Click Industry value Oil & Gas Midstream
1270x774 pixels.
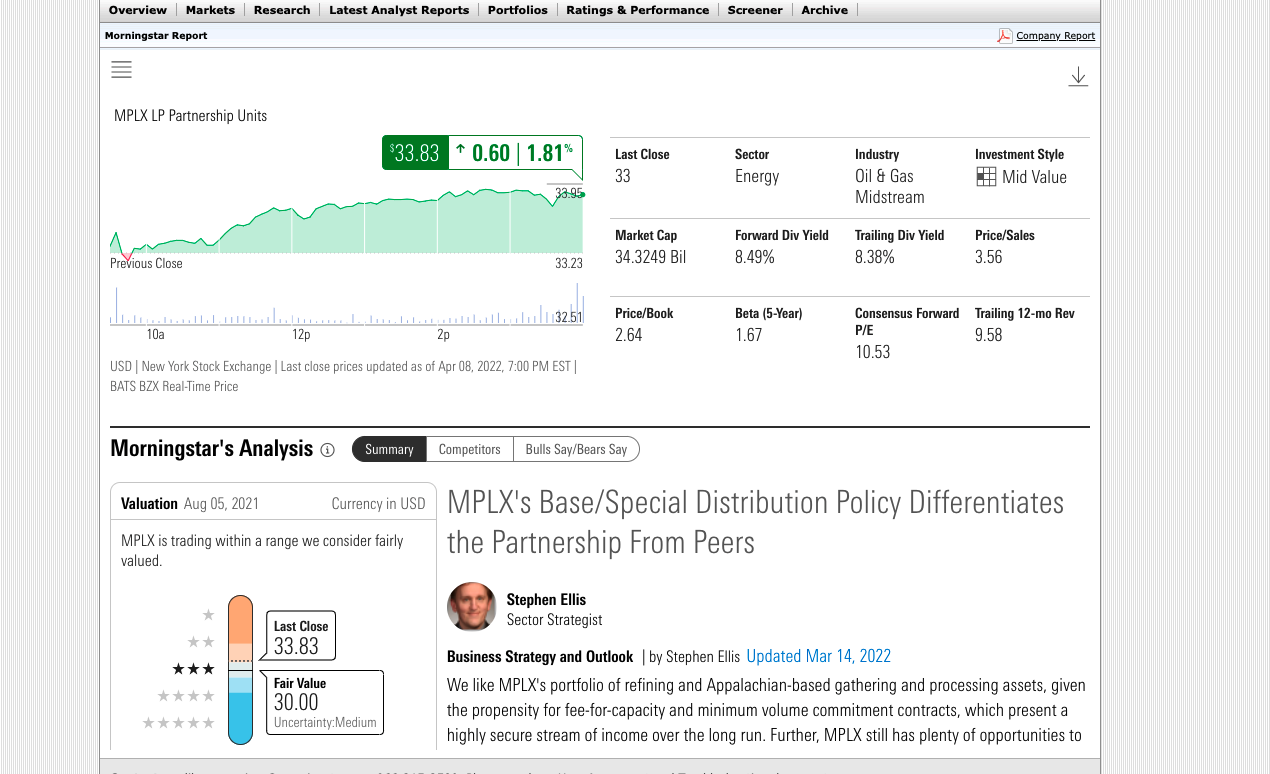890,187
